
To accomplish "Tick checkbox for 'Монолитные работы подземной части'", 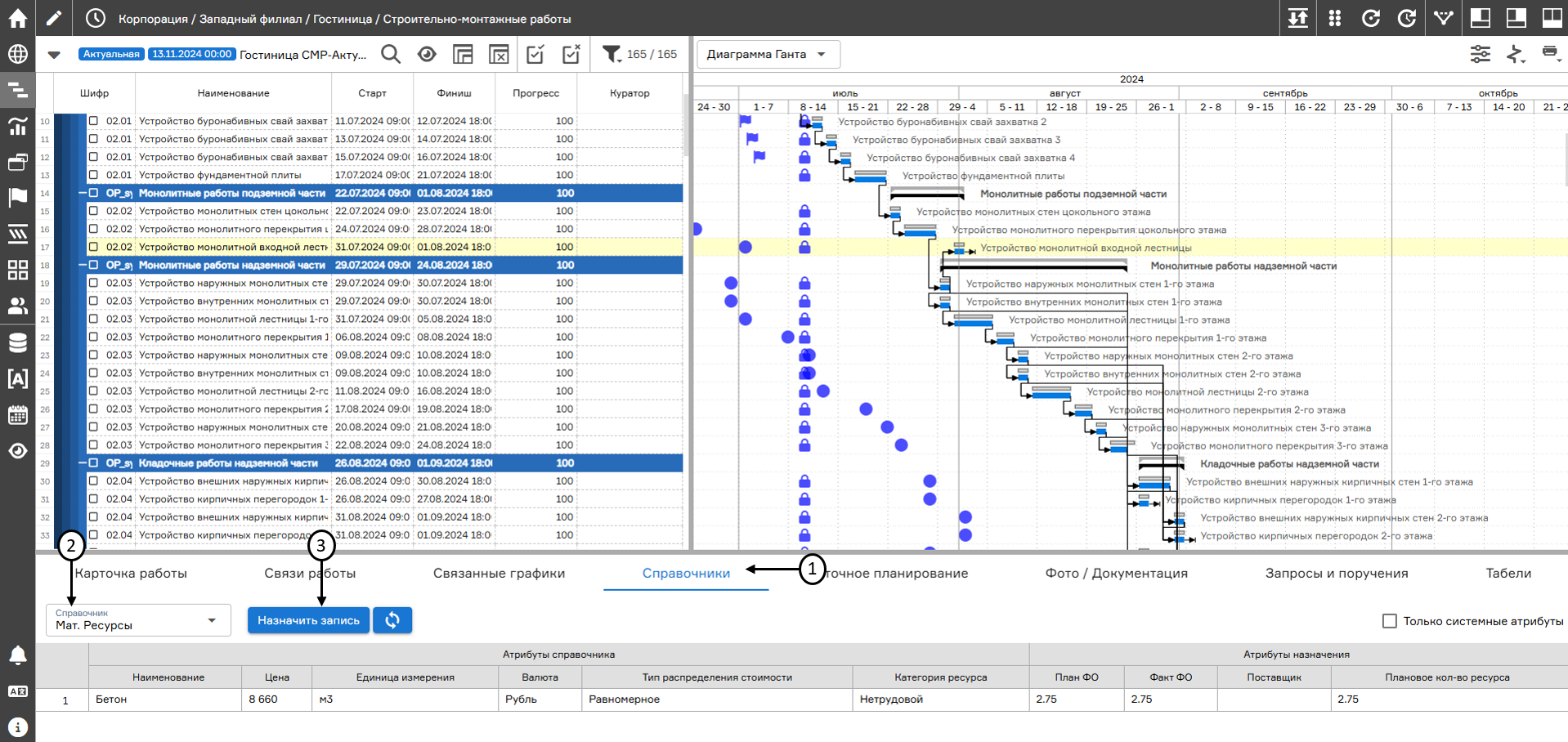I will [x=93, y=193].
